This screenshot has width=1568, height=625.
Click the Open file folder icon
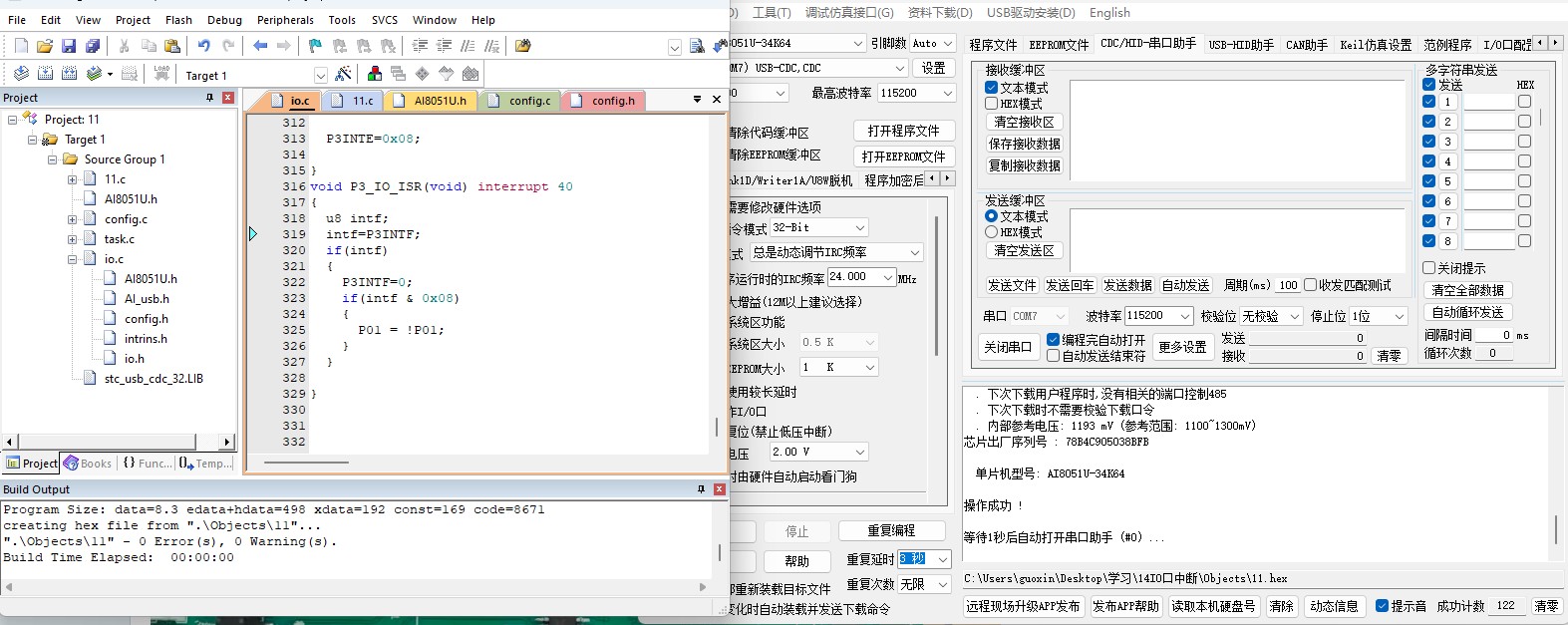(x=45, y=46)
